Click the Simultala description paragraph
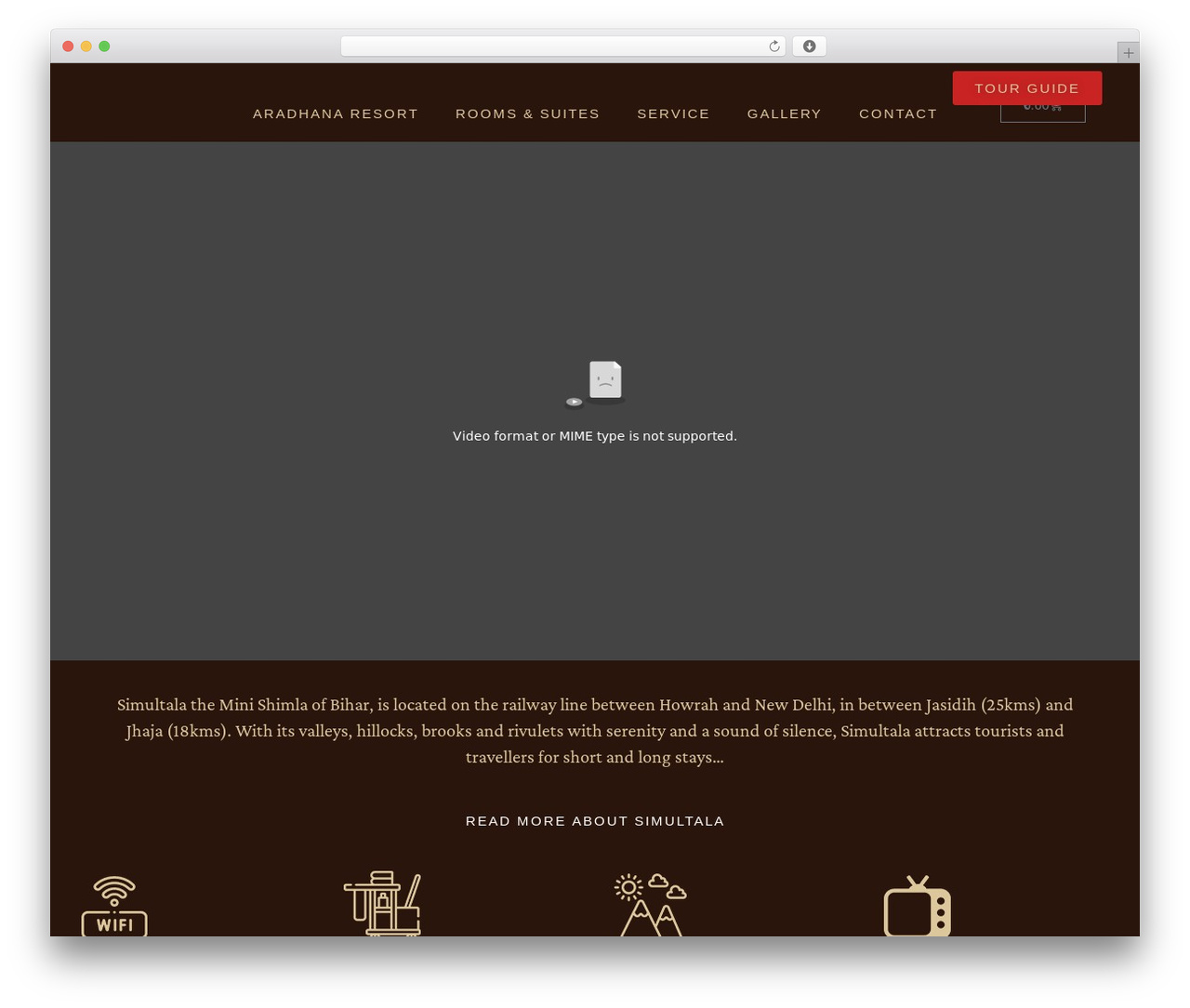Screen dimensions: 1190x1008 pos(595,731)
